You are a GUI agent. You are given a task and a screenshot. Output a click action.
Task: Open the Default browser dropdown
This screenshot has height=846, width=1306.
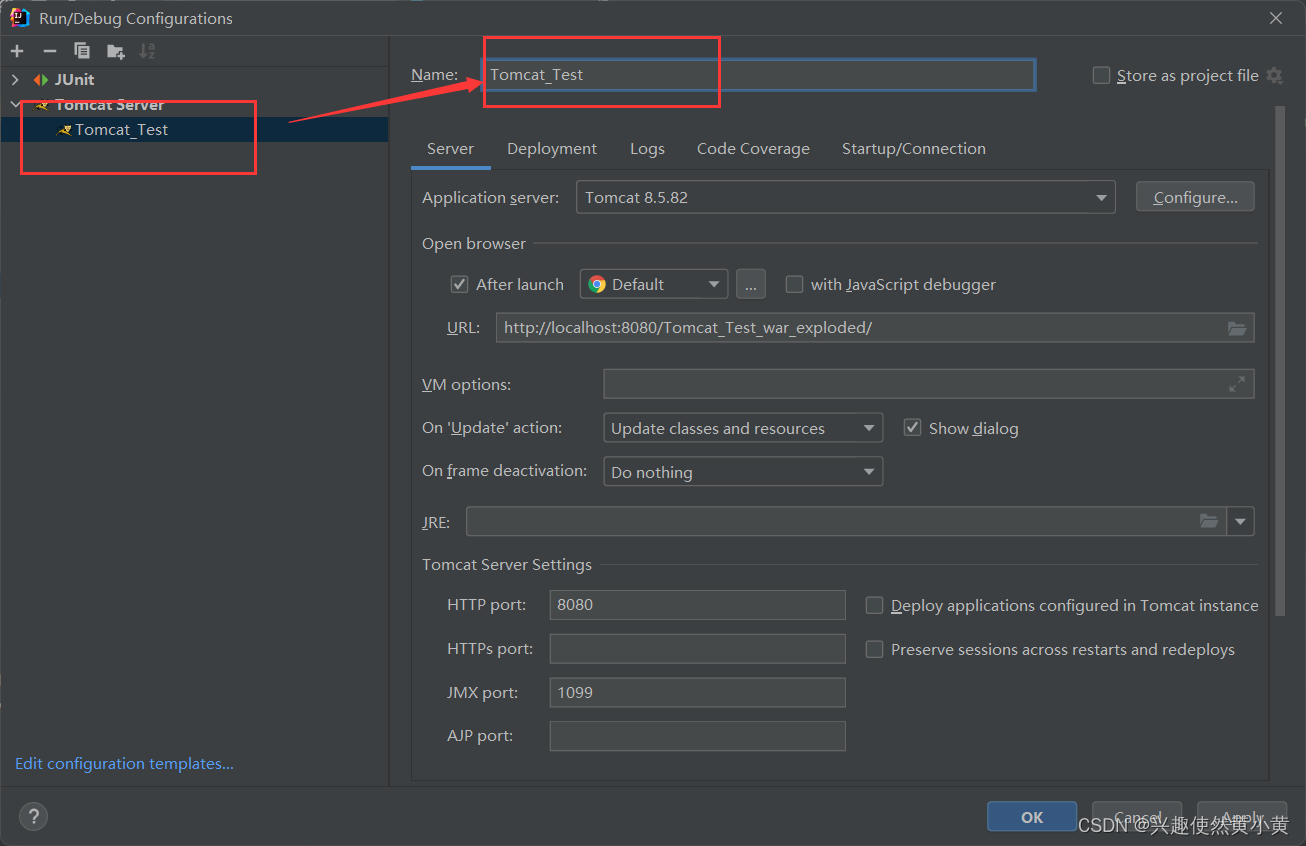pos(654,284)
